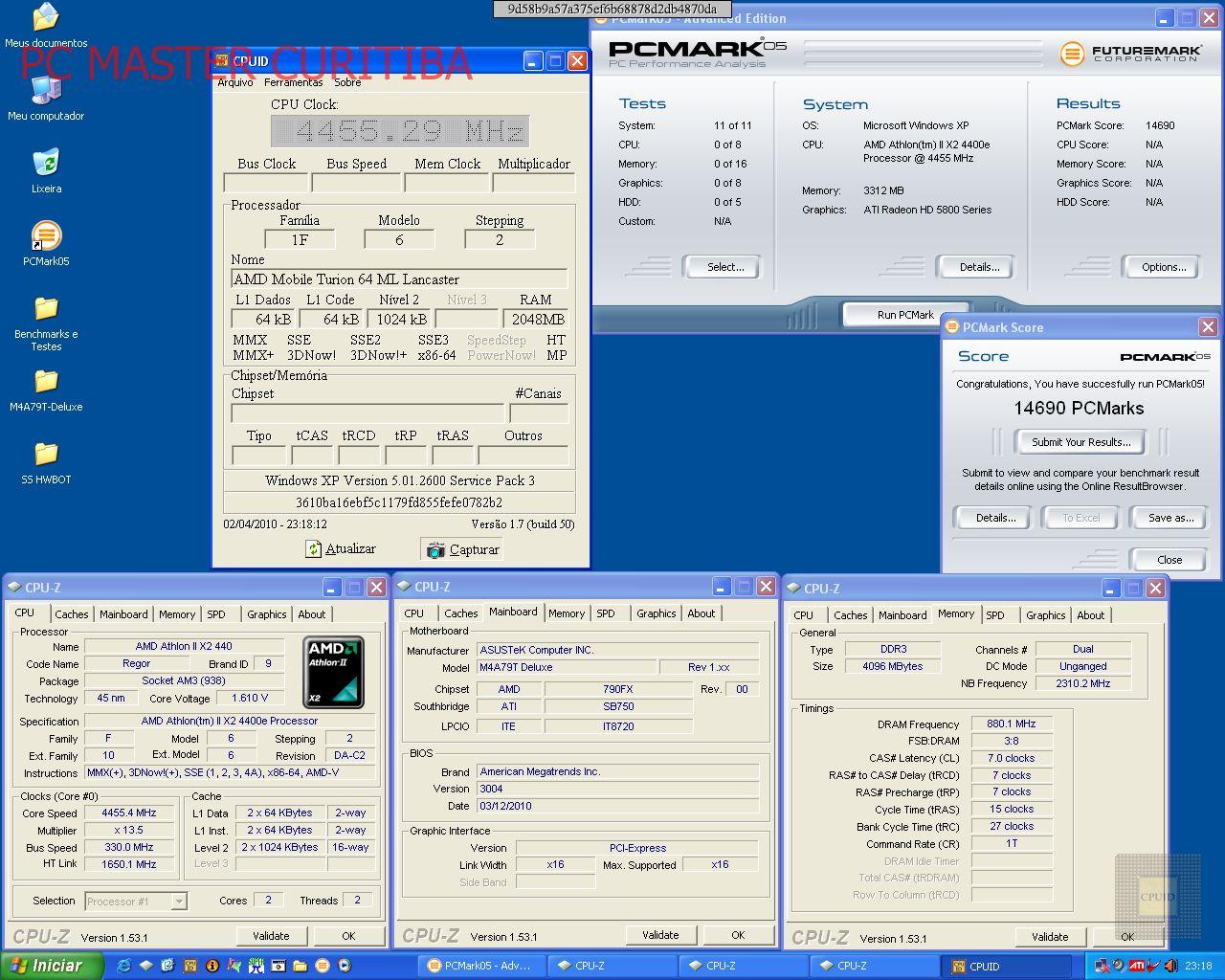The height and width of the screenshot is (980, 1225).
Task: Switch to Memory tab in left CPU-Z
Action: (177, 614)
